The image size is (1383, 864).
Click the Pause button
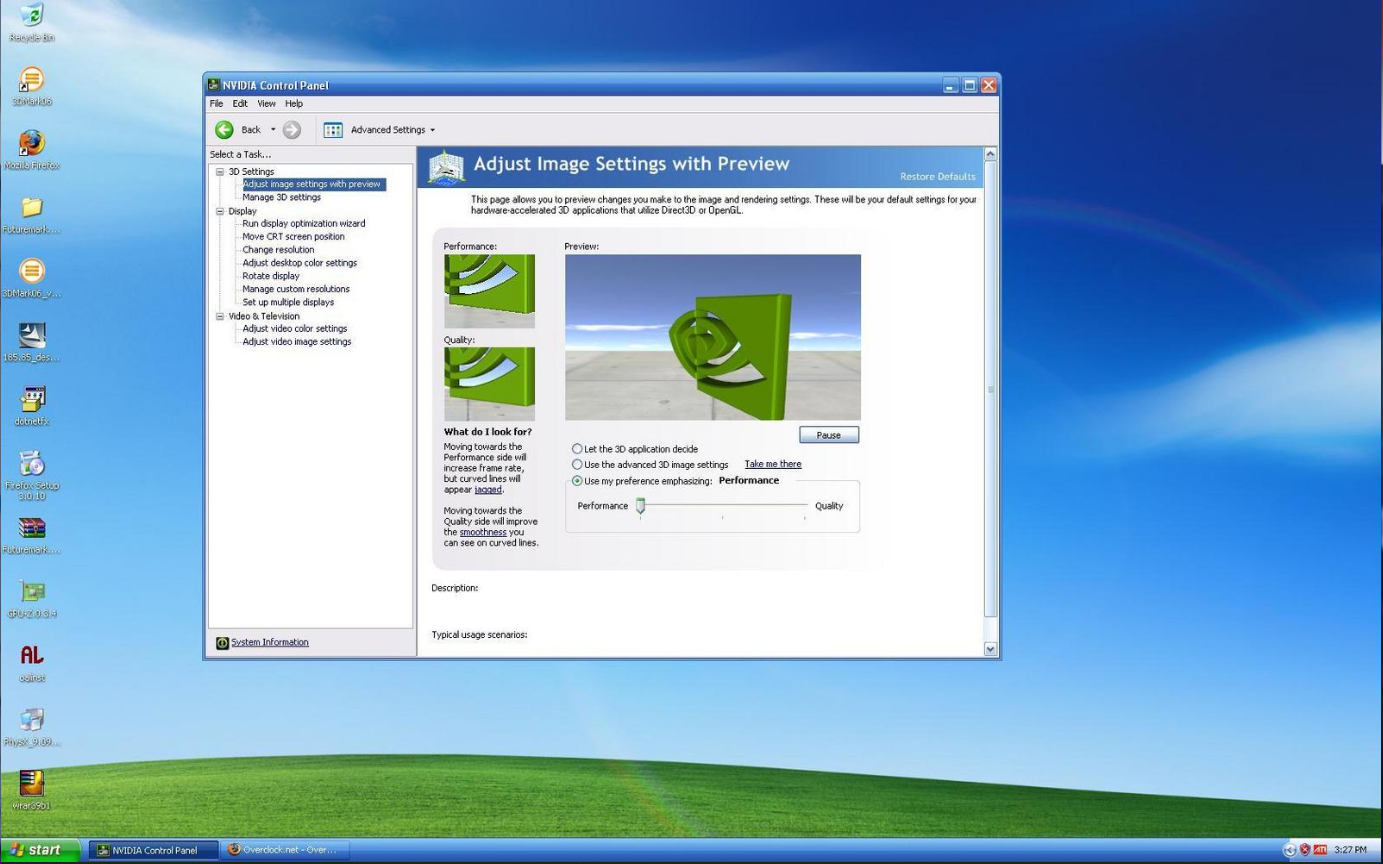(x=829, y=435)
